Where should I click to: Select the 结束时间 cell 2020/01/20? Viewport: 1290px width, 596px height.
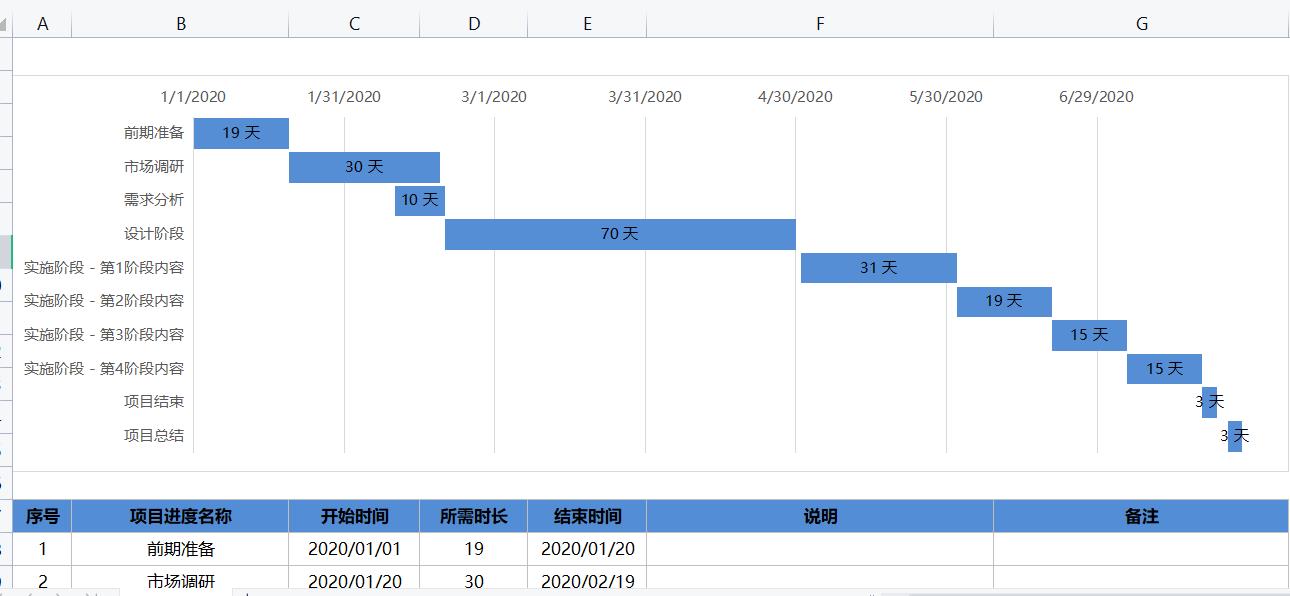[587, 549]
